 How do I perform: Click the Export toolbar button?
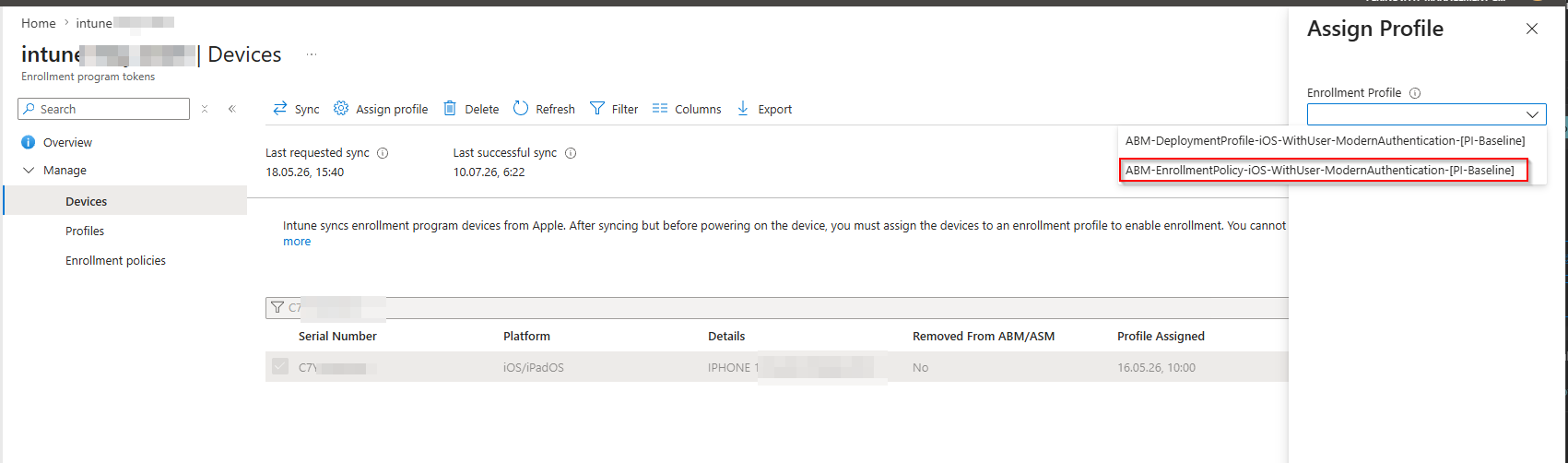pos(765,109)
